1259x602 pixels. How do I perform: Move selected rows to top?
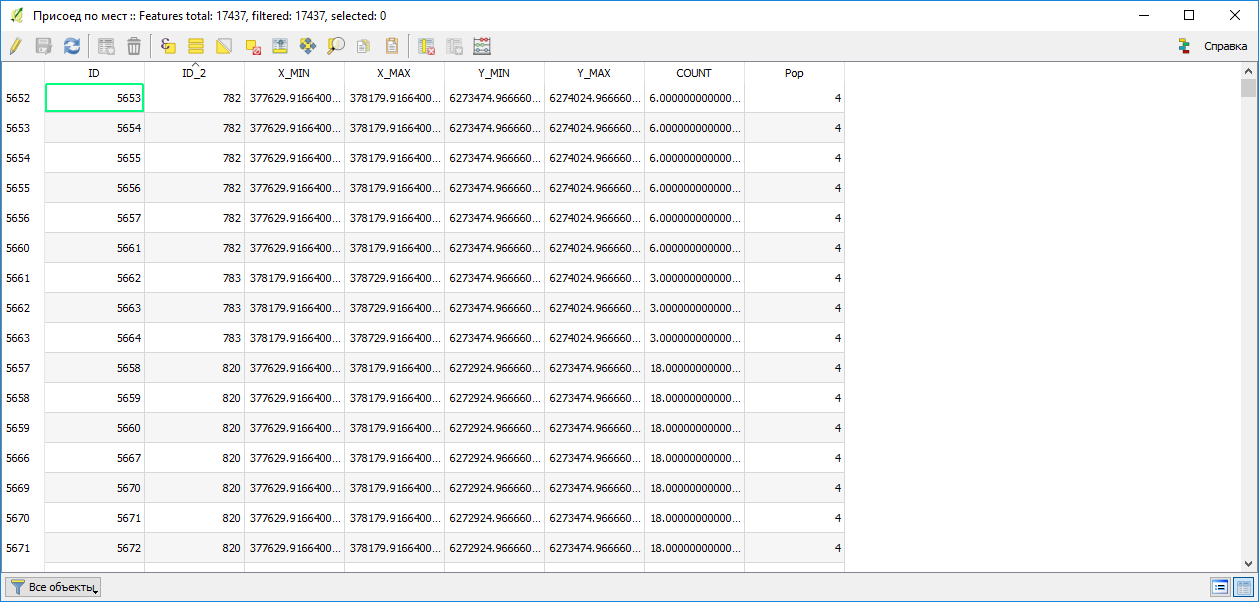pyautogui.click(x=280, y=46)
